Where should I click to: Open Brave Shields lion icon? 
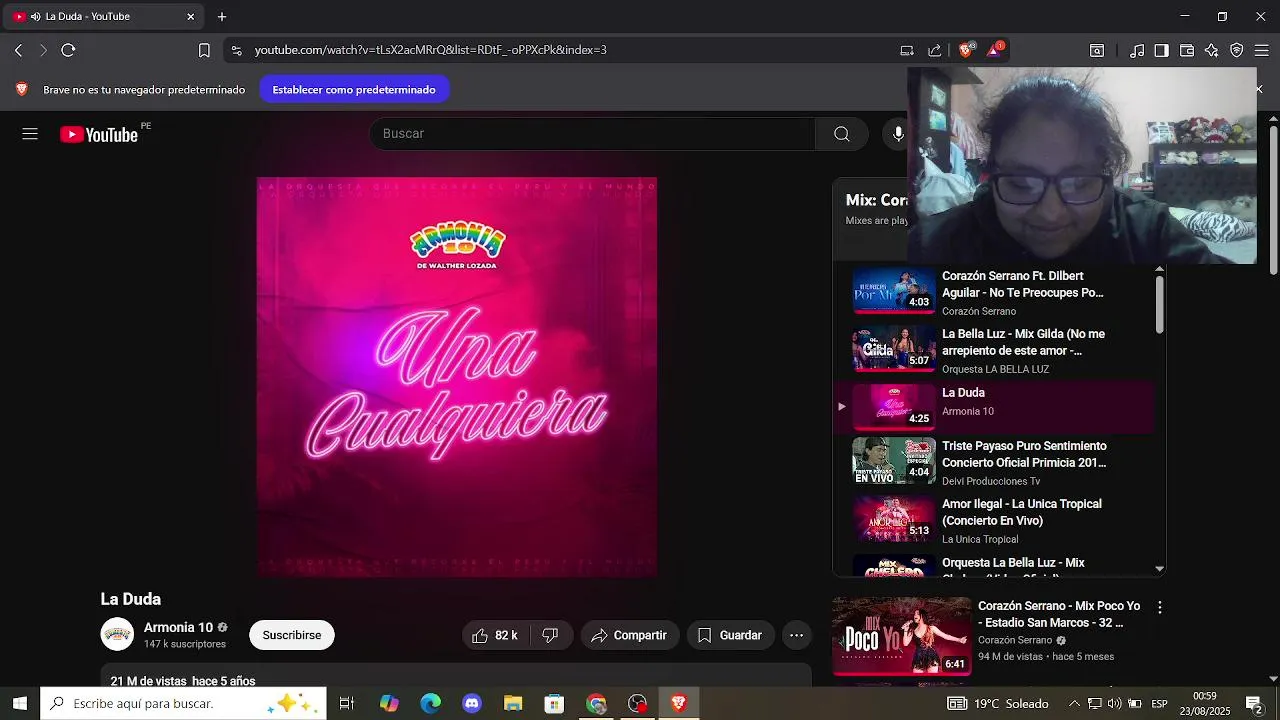(x=966, y=50)
